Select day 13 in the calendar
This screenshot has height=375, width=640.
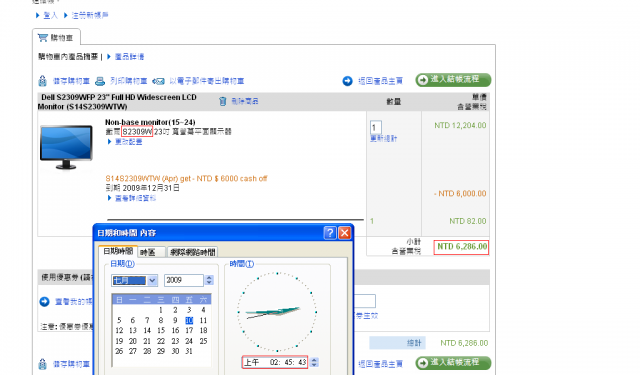[x=133, y=331]
